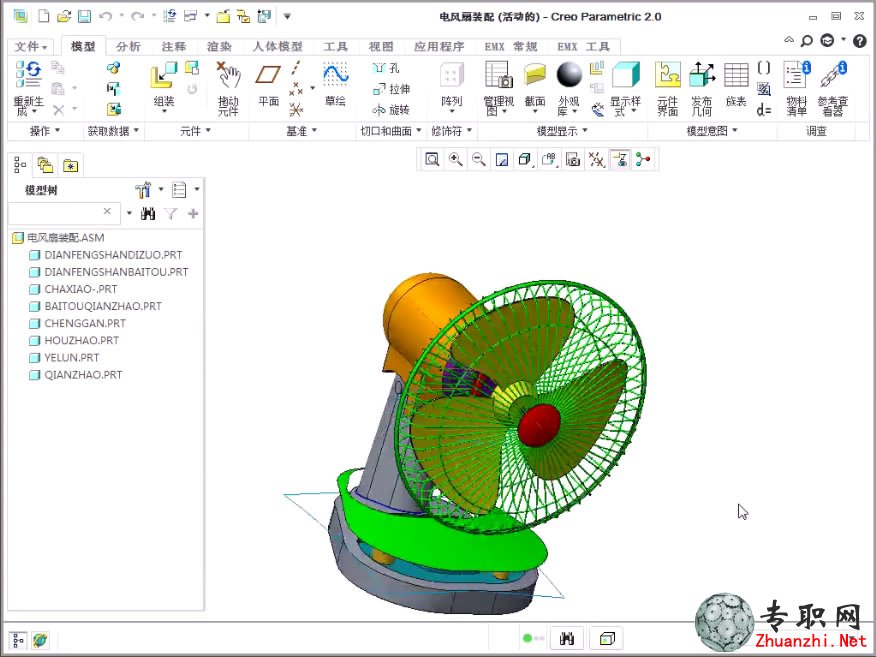Click the Redo arrow icon
The height and width of the screenshot is (657, 876).
pyautogui.click(x=137, y=16)
